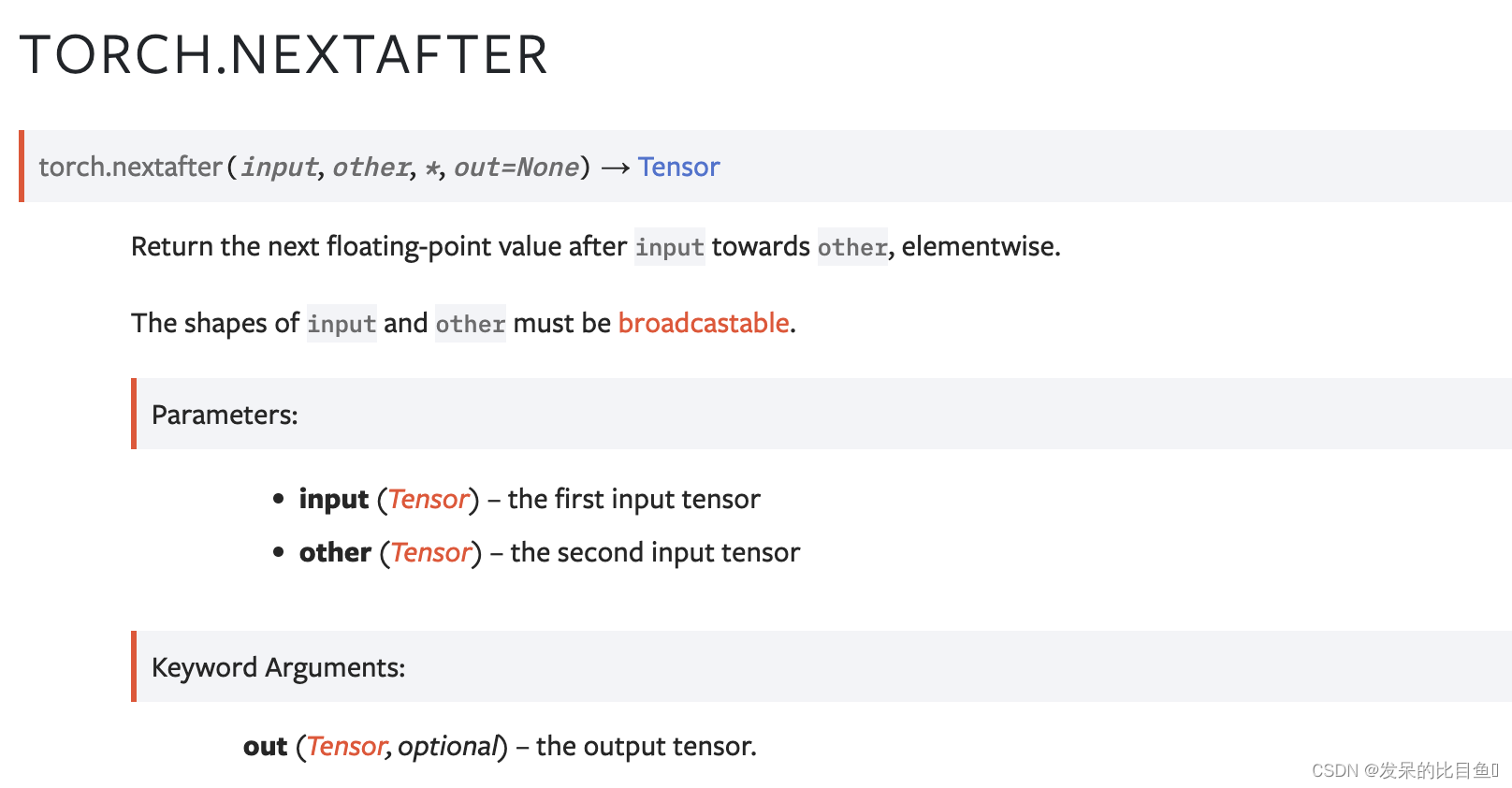The width and height of the screenshot is (1512, 788).
Task: Click the out=None argument in signature
Action: 516,167
